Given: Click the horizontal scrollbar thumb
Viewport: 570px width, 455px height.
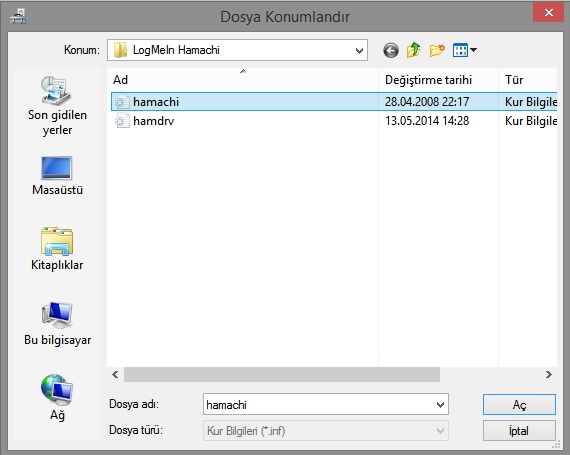Looking at the screenshot, I should tap(282, 374).
